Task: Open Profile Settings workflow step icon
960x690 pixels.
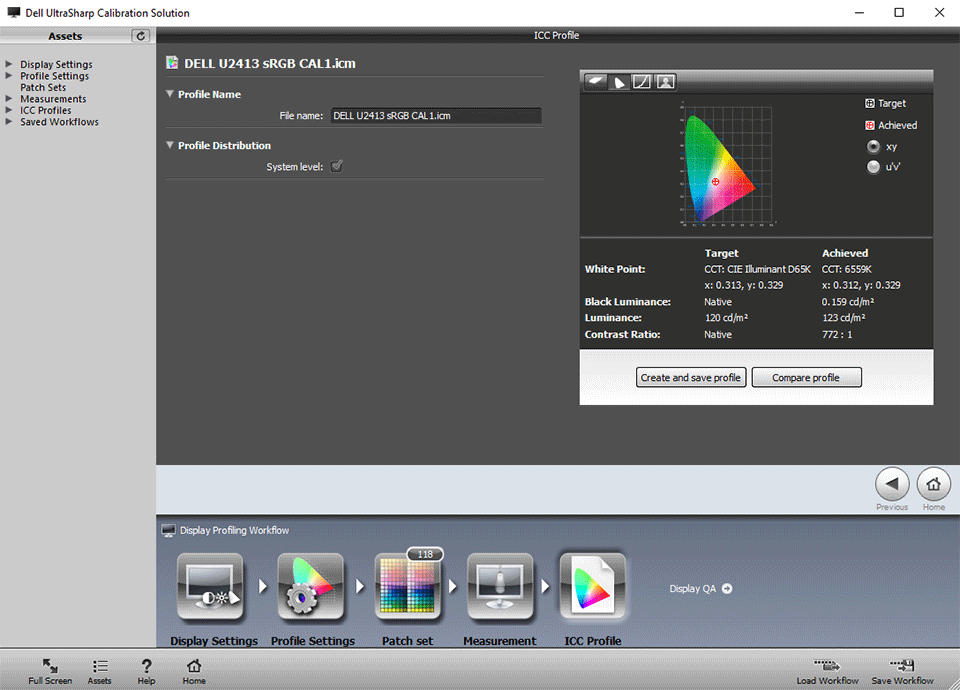Action: tap(310, 587)
